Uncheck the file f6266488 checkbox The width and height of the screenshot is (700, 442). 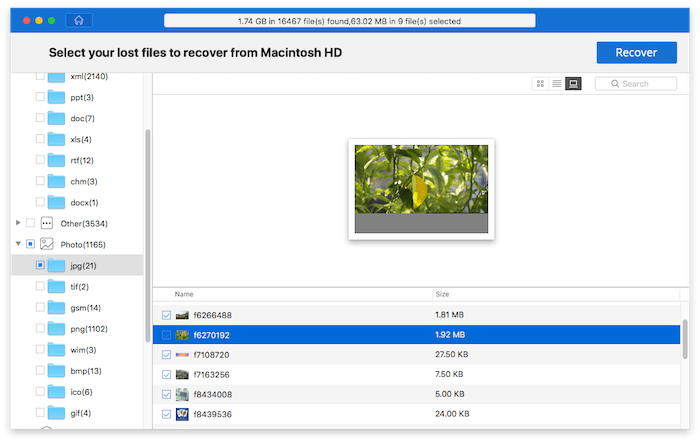[x=167, y=315]
